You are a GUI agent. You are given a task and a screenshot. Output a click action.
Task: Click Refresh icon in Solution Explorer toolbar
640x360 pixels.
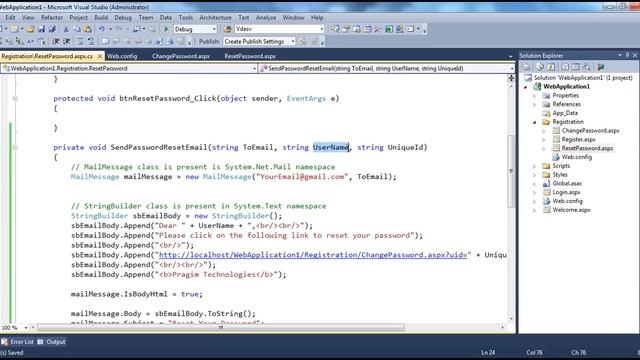pyautogui.click(x=551, y=67)
